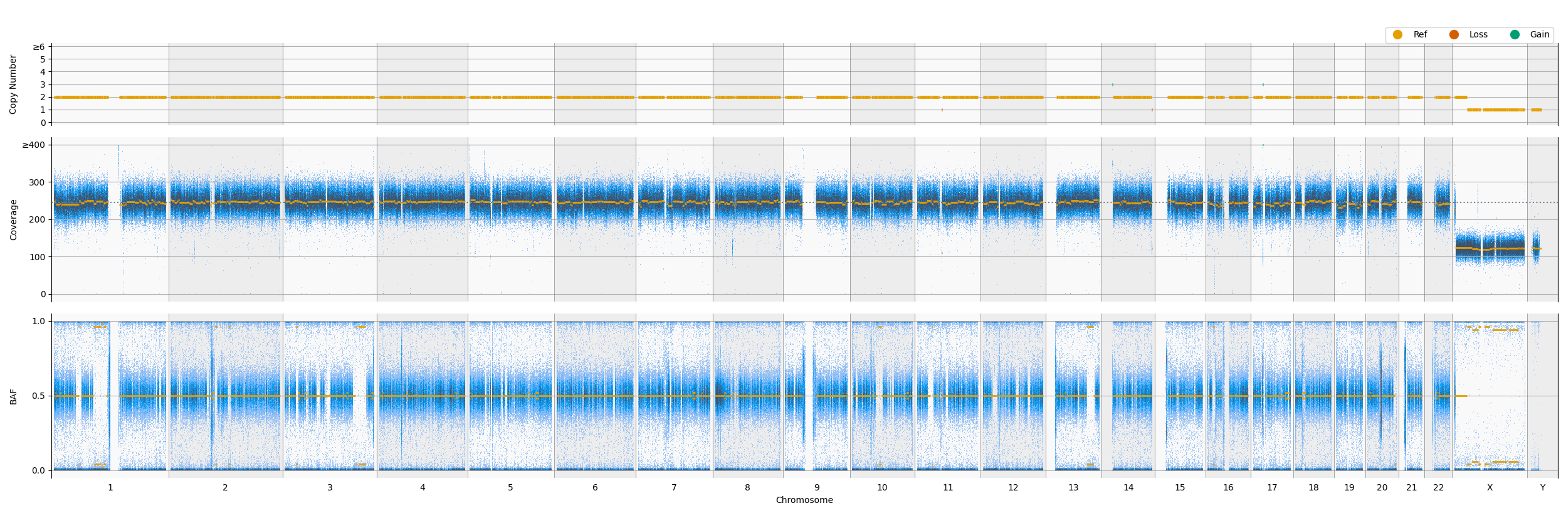The image size is (1568, 514).
Task: Click the Coverage axis title
Action: (13, 219)
